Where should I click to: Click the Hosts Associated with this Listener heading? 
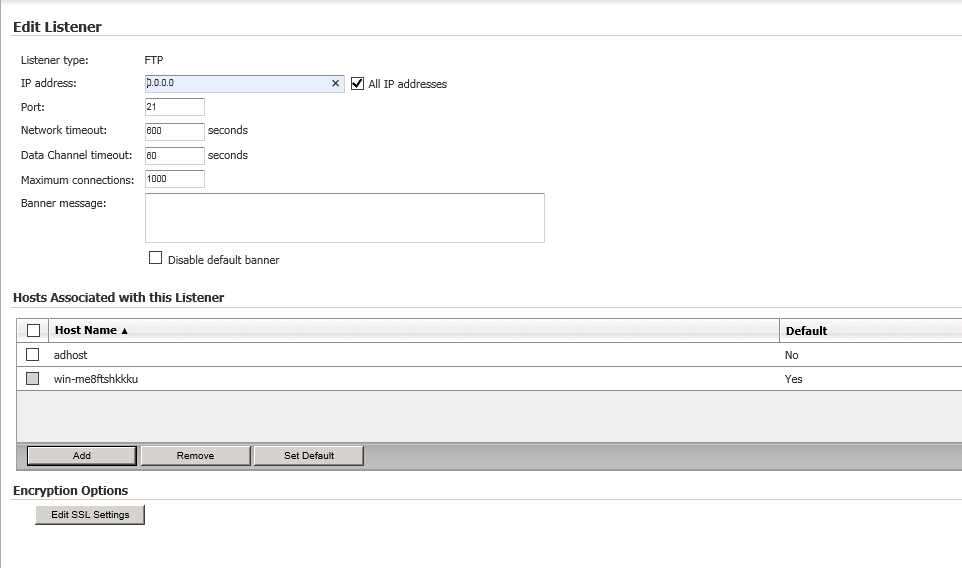[x=118, y=297]
